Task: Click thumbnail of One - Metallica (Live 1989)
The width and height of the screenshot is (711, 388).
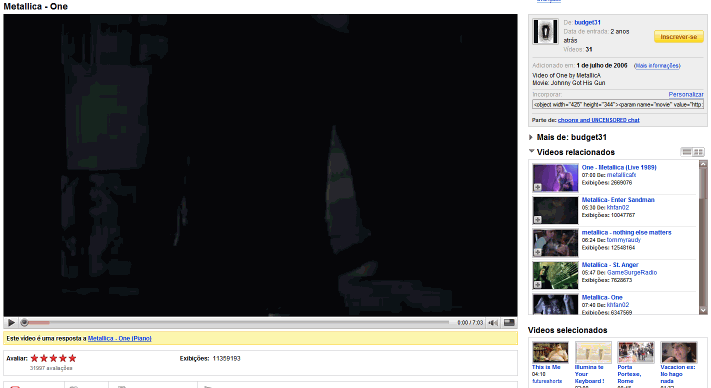Action: [555, 178]
